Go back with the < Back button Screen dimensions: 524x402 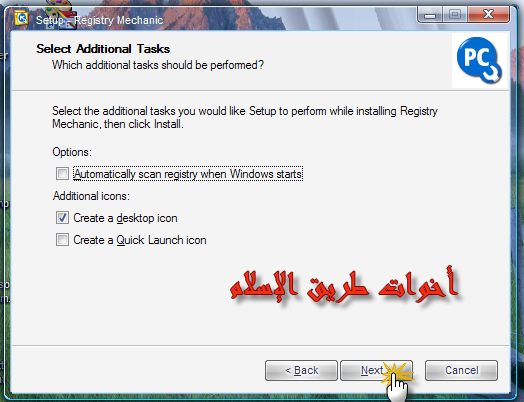301,370
